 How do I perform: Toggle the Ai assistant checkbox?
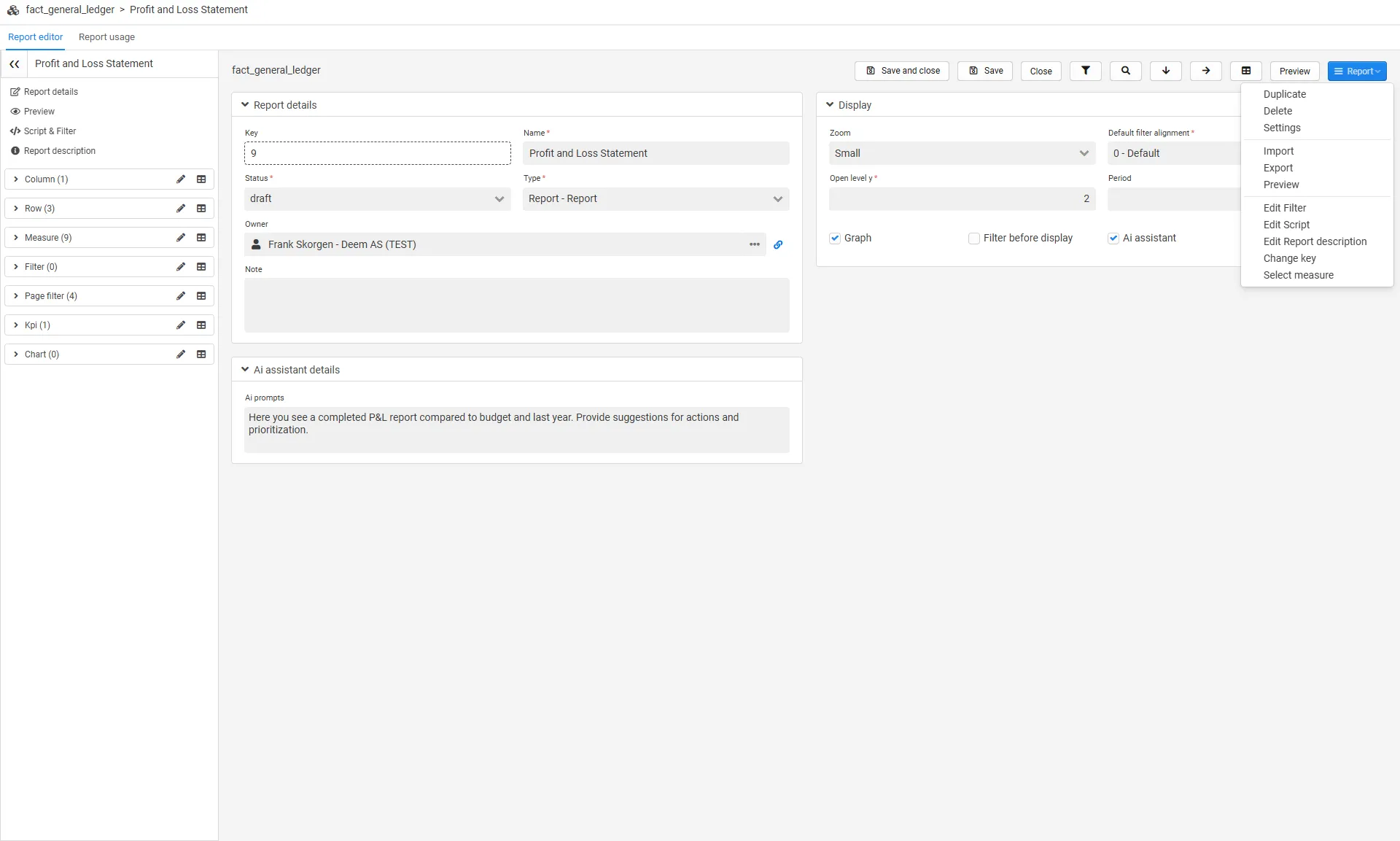click(1113, 239)
